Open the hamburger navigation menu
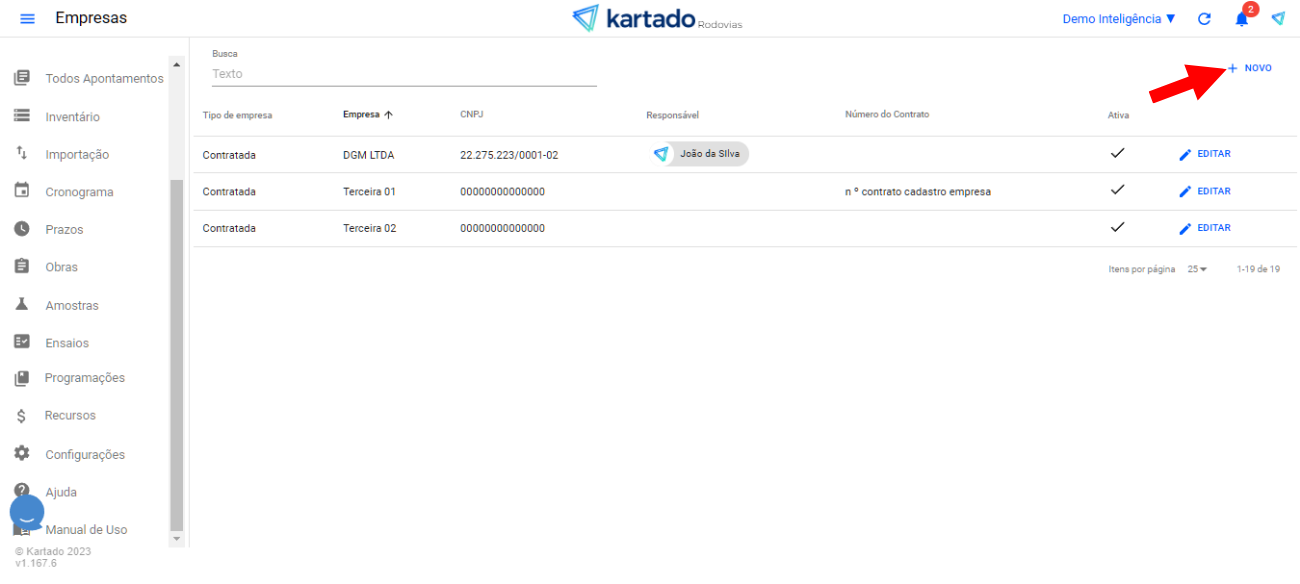Viewport: 1300px width, 584px height. 27,19
